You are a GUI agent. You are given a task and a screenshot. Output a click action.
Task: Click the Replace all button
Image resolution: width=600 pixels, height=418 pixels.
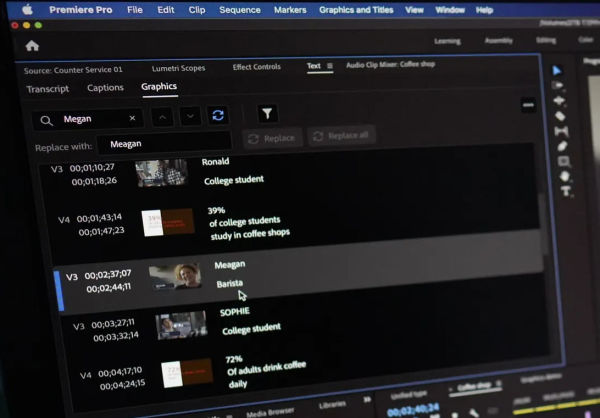[x=341, y=136]
